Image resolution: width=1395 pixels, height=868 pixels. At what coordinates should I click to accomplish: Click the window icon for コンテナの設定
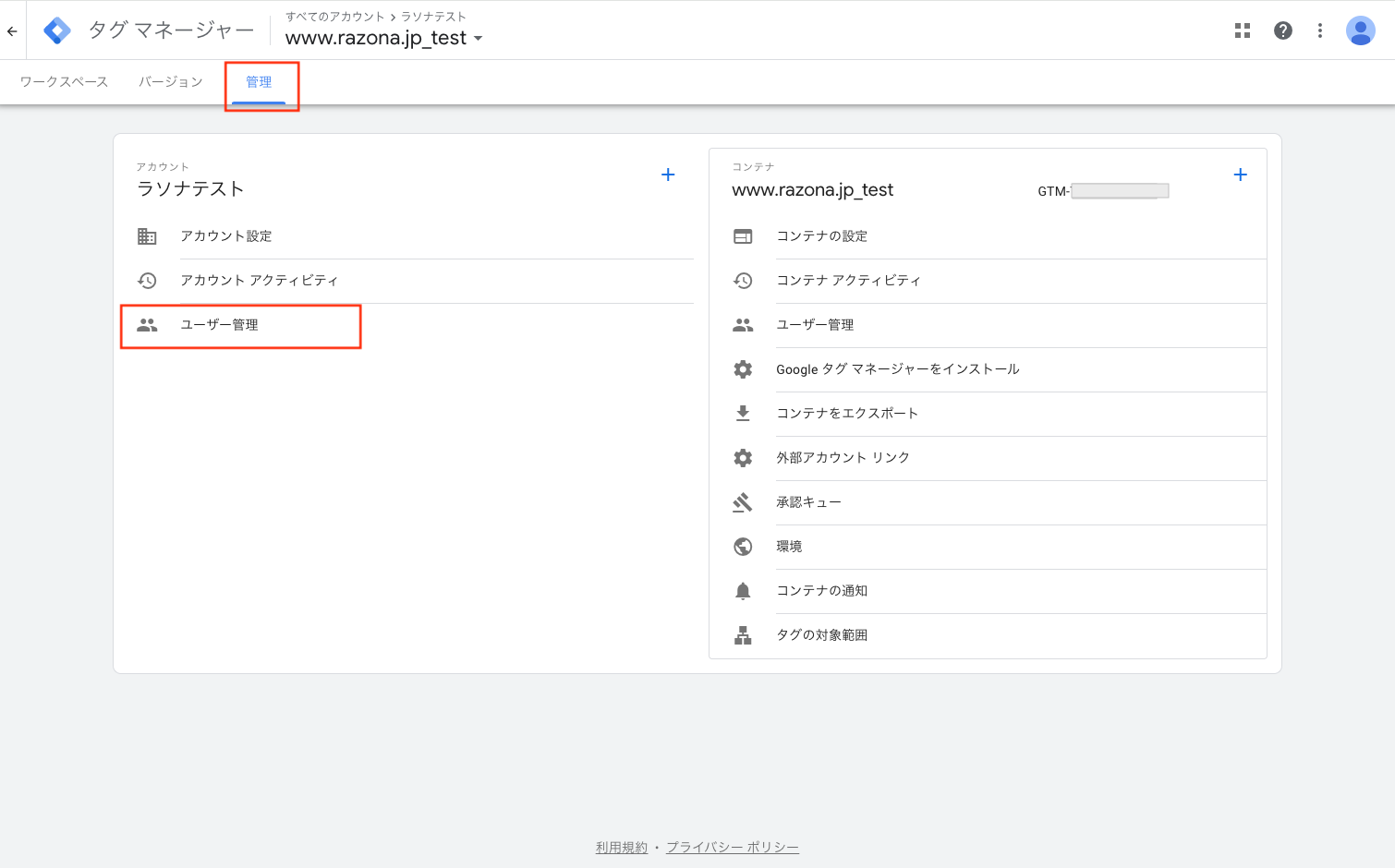[743, 236]
